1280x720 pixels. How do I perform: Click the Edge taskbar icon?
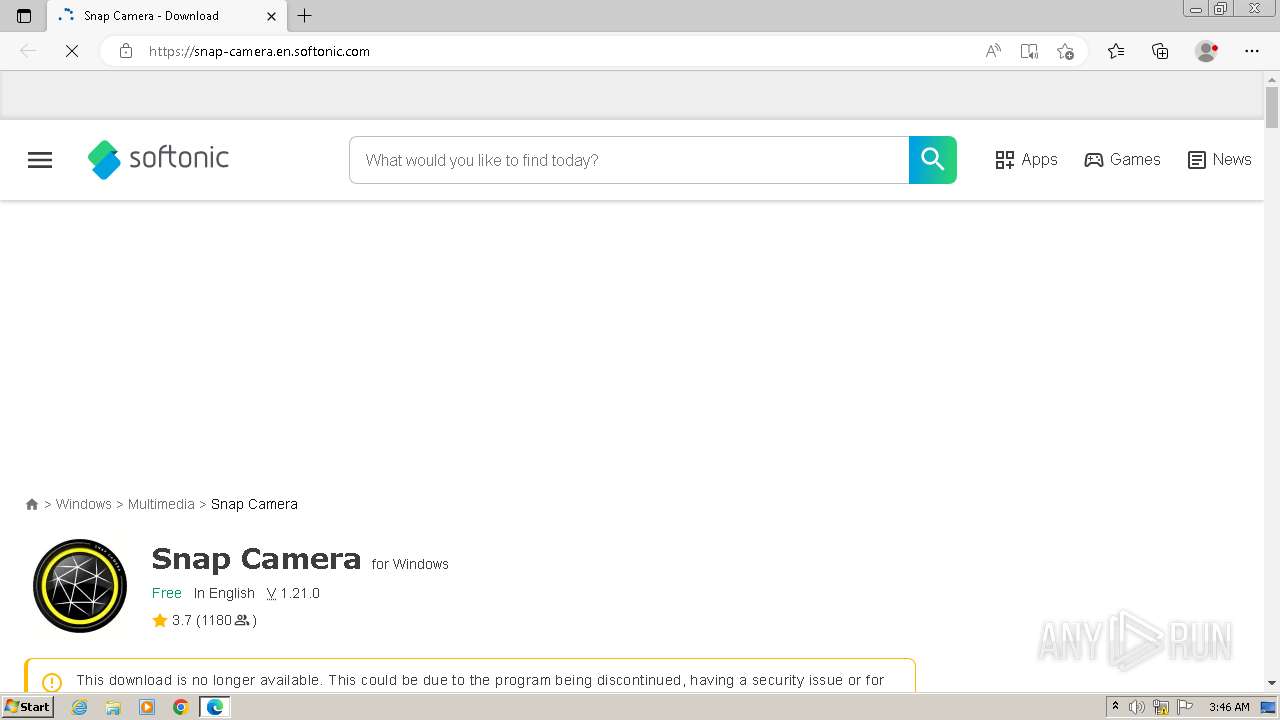[215, 707]
